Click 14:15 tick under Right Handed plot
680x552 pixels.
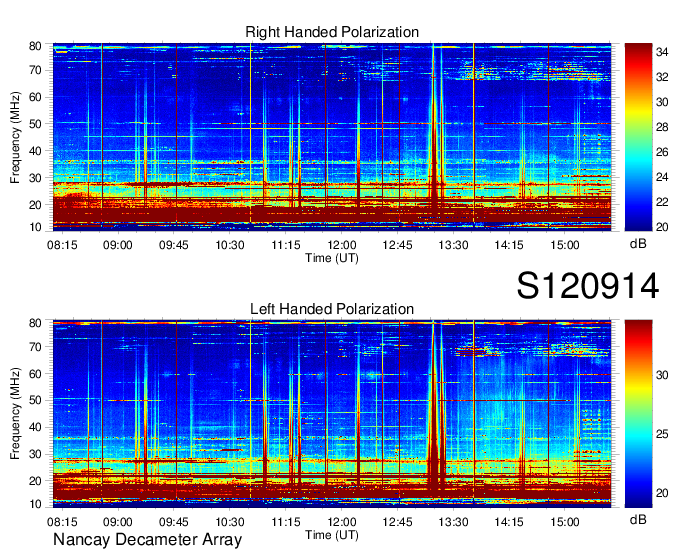pos(509,245)
